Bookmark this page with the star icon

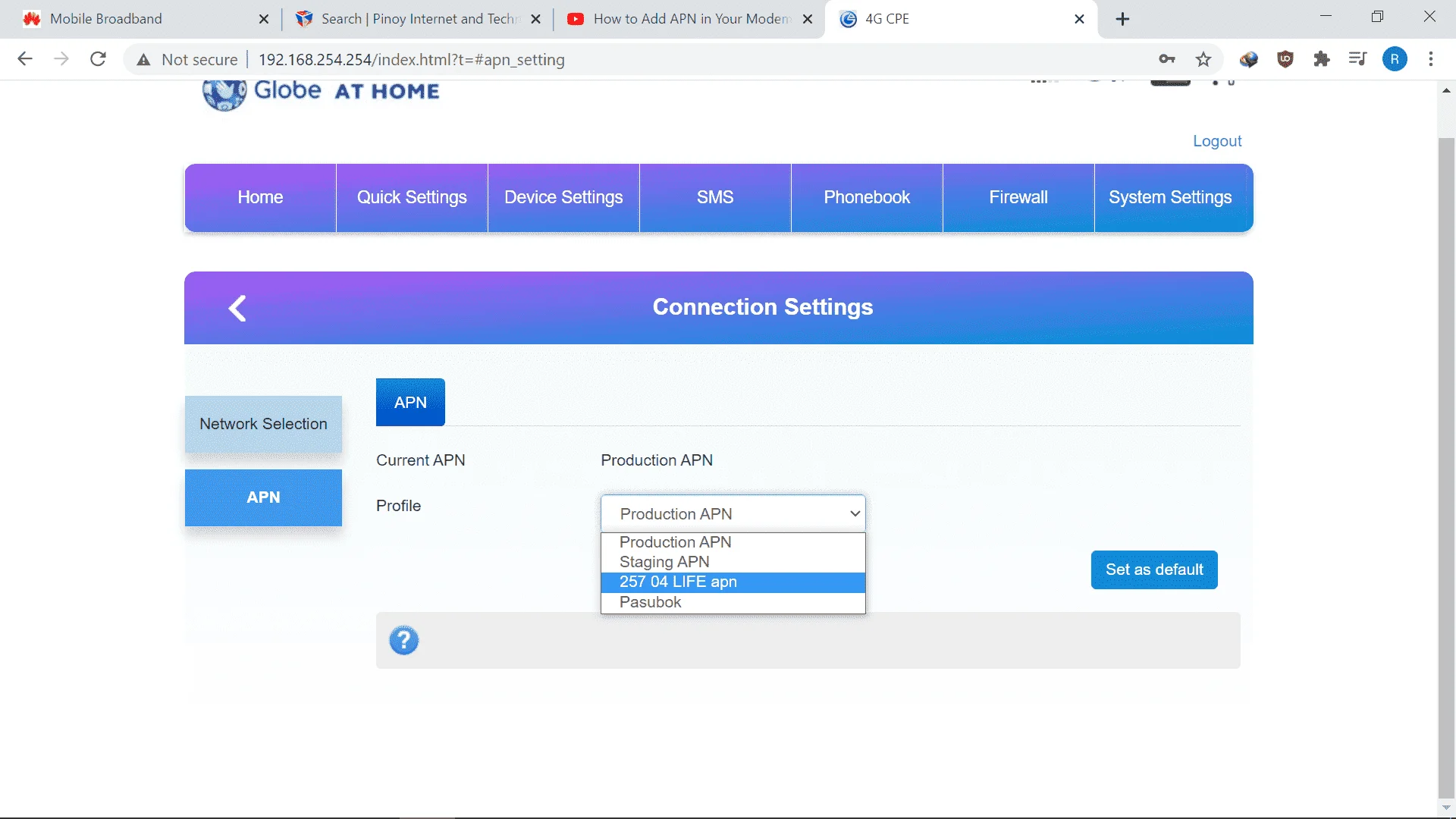tap(1203, 59)
